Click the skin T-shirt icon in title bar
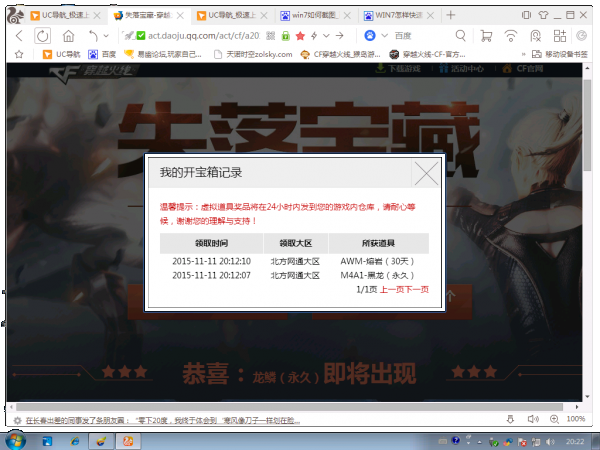The width and height of the screenshot is (600, 450). click(x=543, y=15)
